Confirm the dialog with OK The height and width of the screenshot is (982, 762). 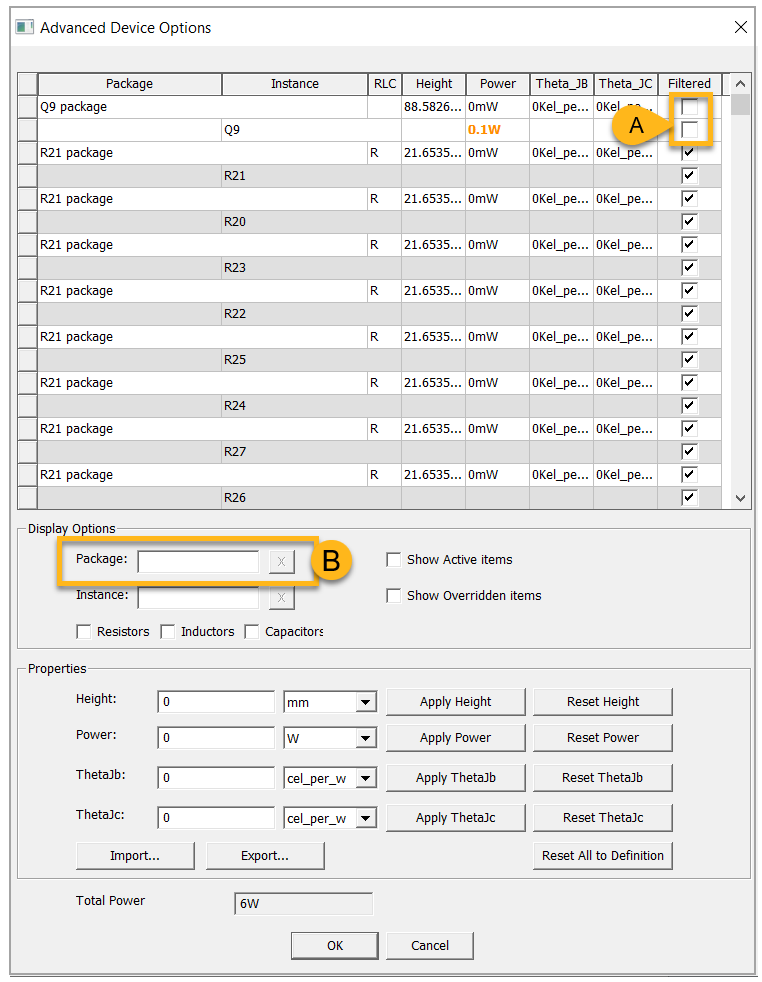pos(335,946)
